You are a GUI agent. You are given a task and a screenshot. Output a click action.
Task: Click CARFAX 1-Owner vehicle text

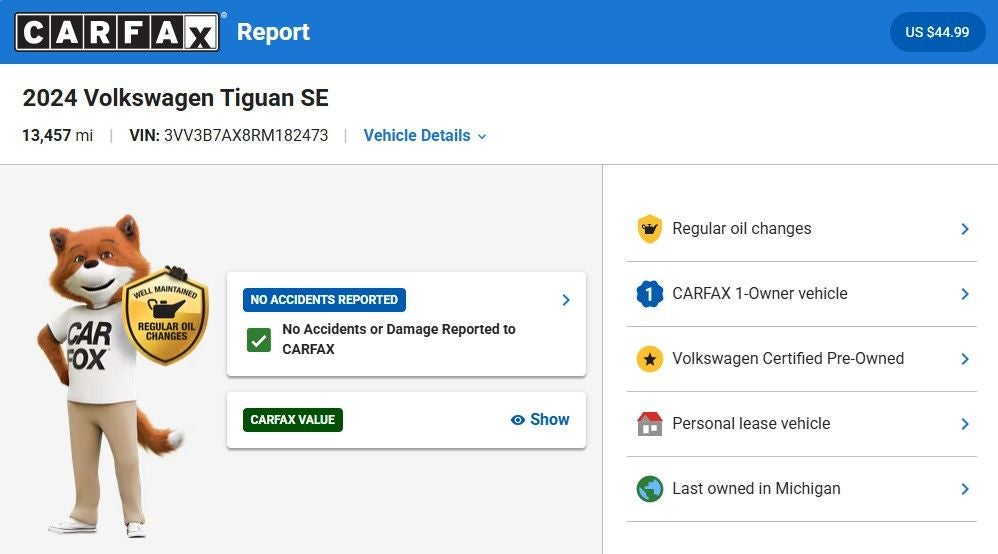[760, 294]
